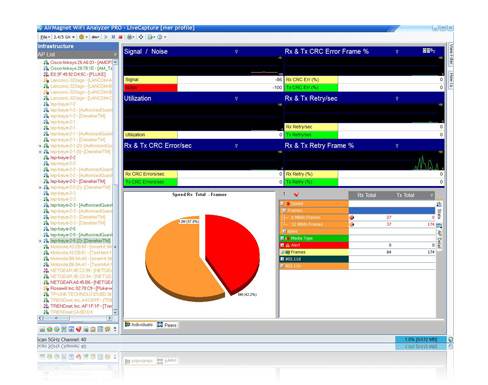Open the Signal / Noise graph dropdown arrow

click(236, 52)
